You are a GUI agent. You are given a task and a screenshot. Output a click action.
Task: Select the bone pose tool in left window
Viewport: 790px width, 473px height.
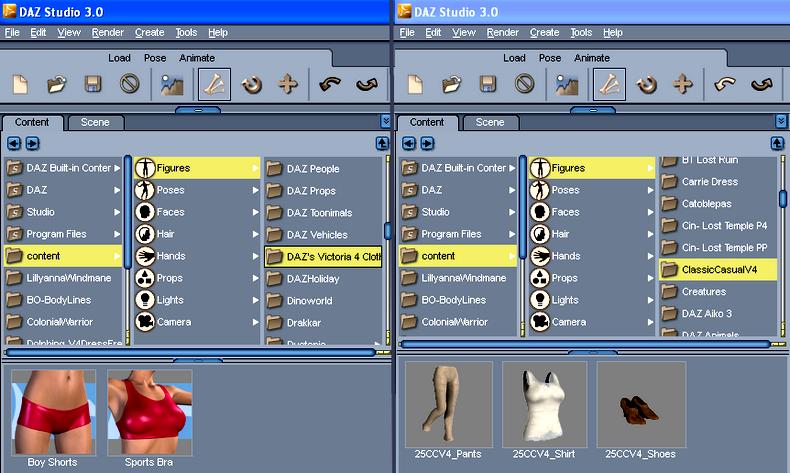click(x=215, y=84)
